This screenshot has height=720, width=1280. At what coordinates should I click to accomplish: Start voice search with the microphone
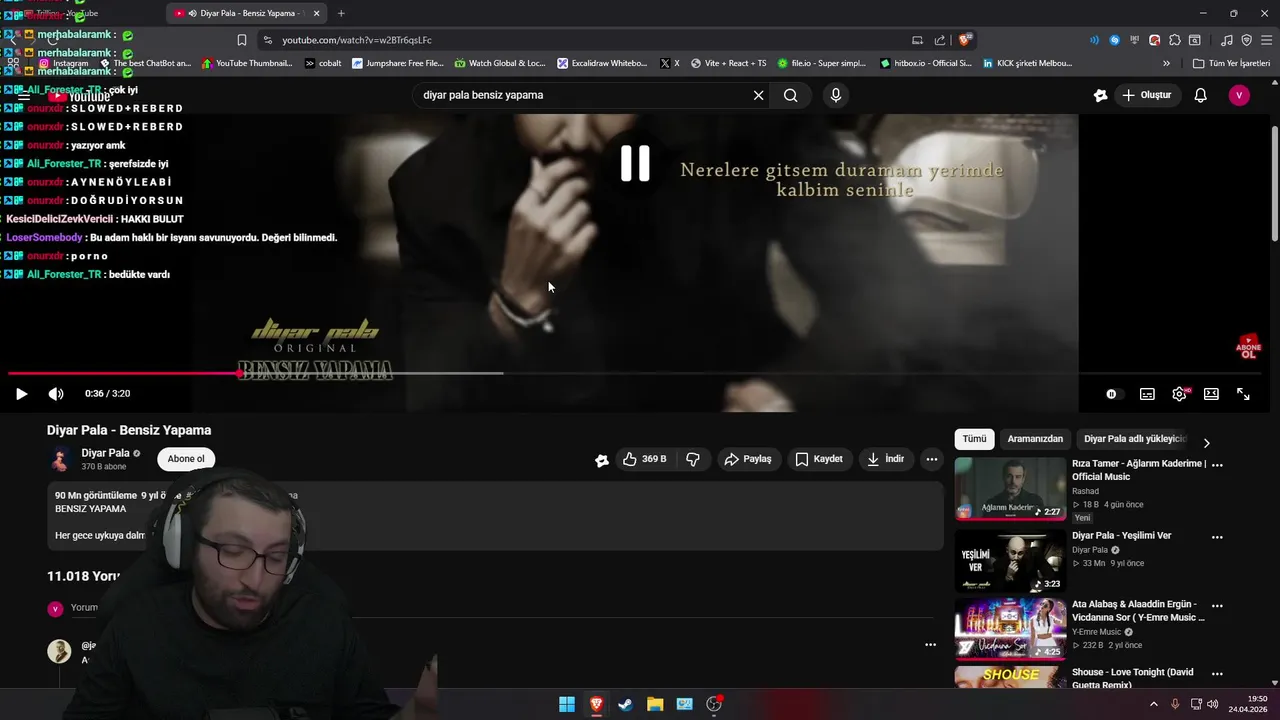836,95
